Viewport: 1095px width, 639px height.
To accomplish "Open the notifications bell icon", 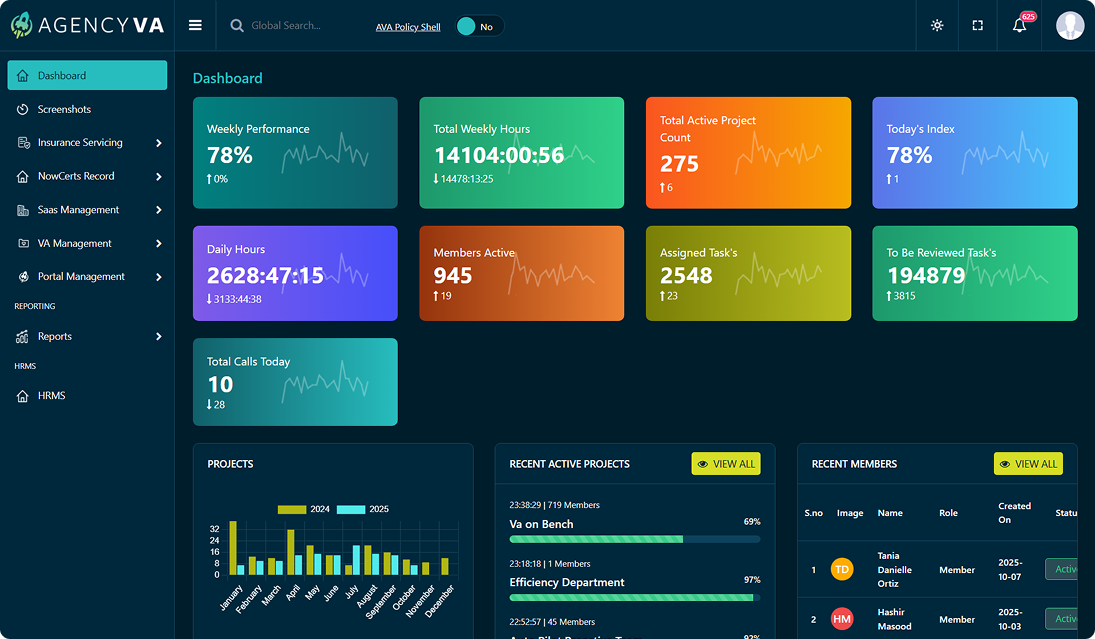I will (1019, 26).
